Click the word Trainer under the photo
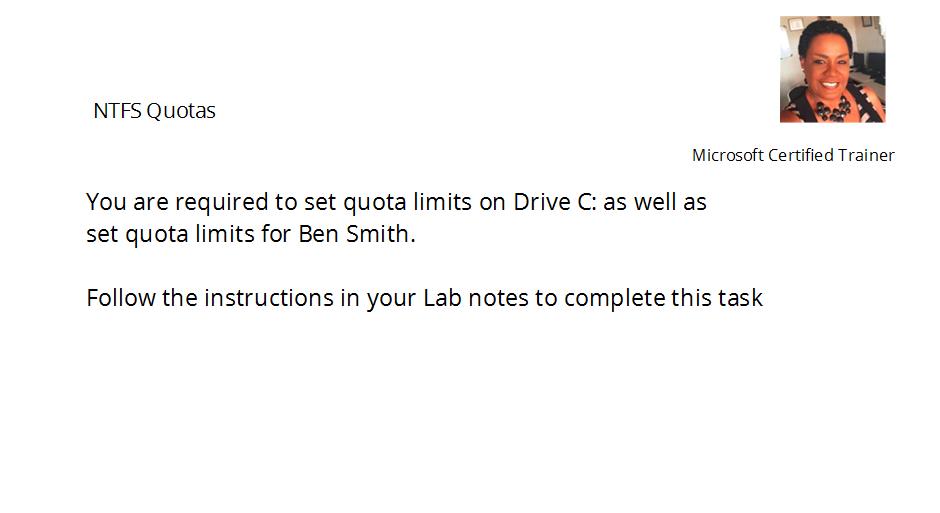The width and height of the screenshot is (940, 513). pyautogui.click(x=866, y=155)
